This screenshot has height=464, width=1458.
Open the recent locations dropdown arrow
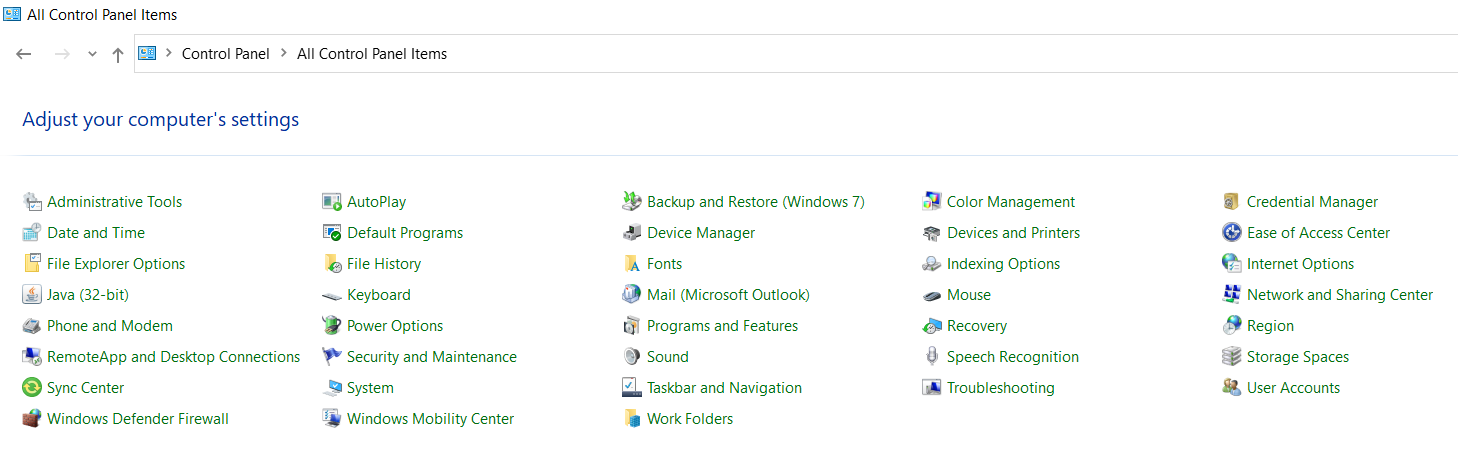click(92, 54)
